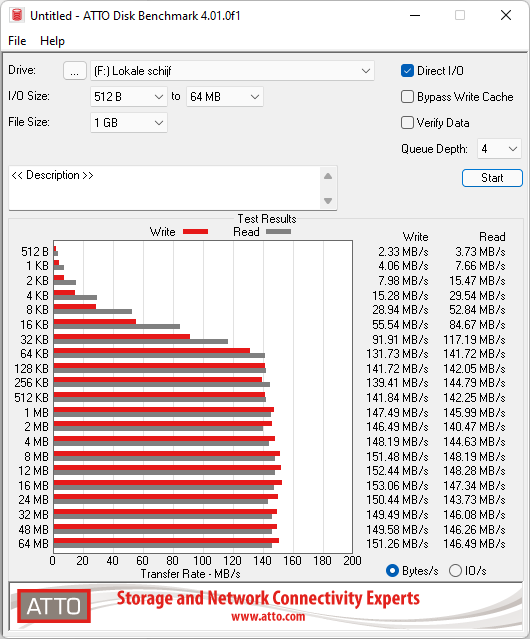The height and width of the screenshot is (639, 530).
Task: Open the Queue Depth dropdown
Action: (499, 149)
